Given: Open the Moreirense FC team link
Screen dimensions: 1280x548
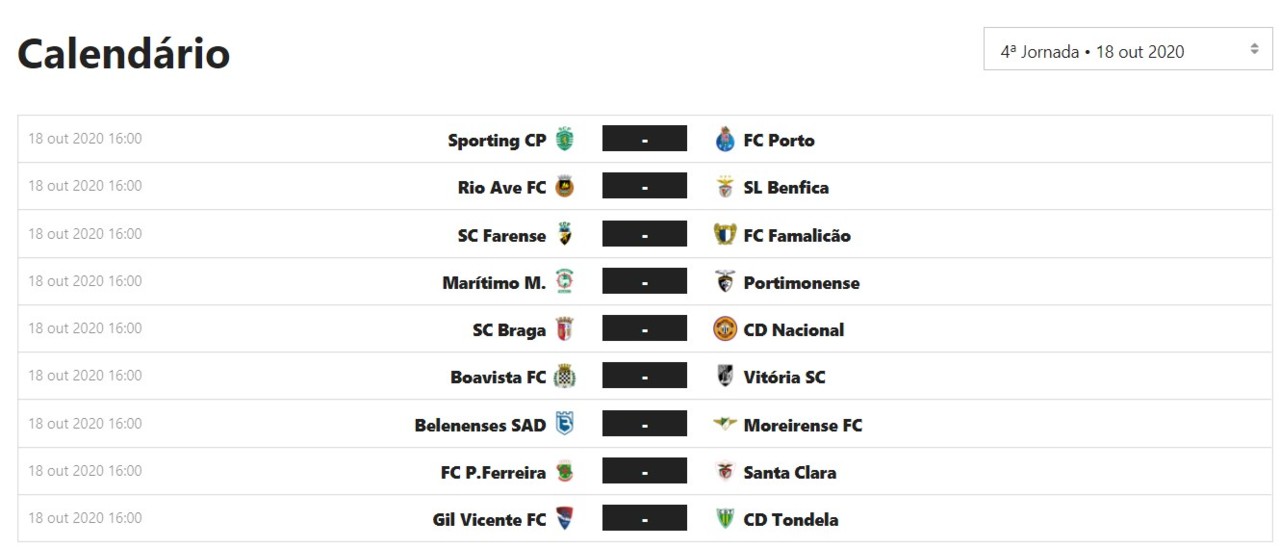Looking at the screenshot, I should pos(802,425).
